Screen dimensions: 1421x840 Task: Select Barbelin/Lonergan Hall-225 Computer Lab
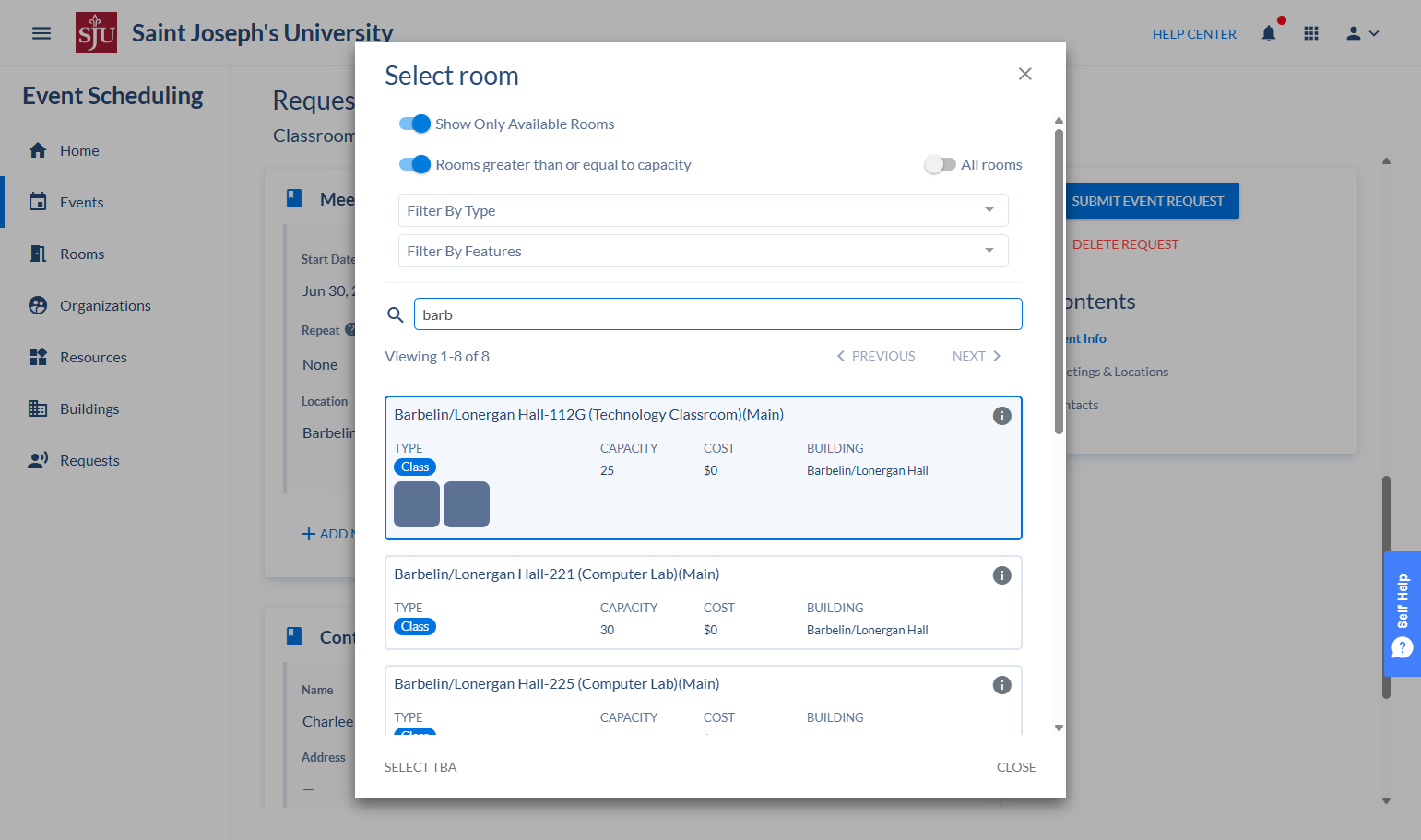coord(703,700)
